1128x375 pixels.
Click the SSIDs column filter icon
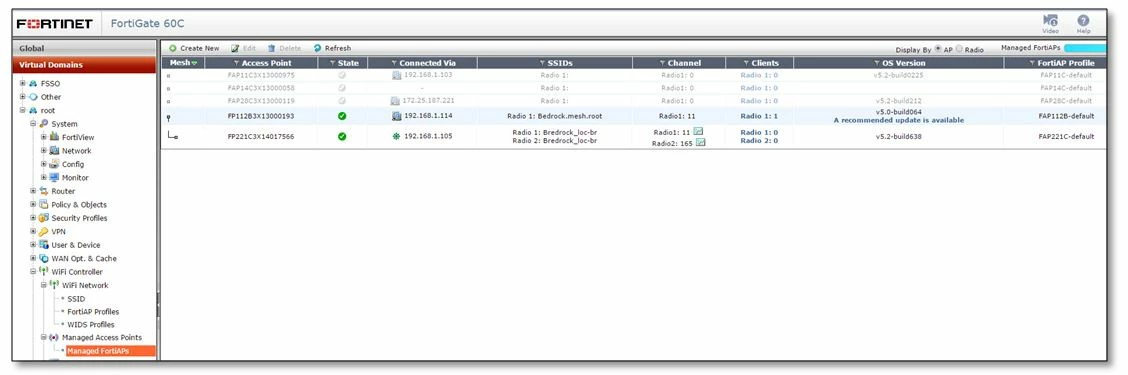tap(541, 63)
